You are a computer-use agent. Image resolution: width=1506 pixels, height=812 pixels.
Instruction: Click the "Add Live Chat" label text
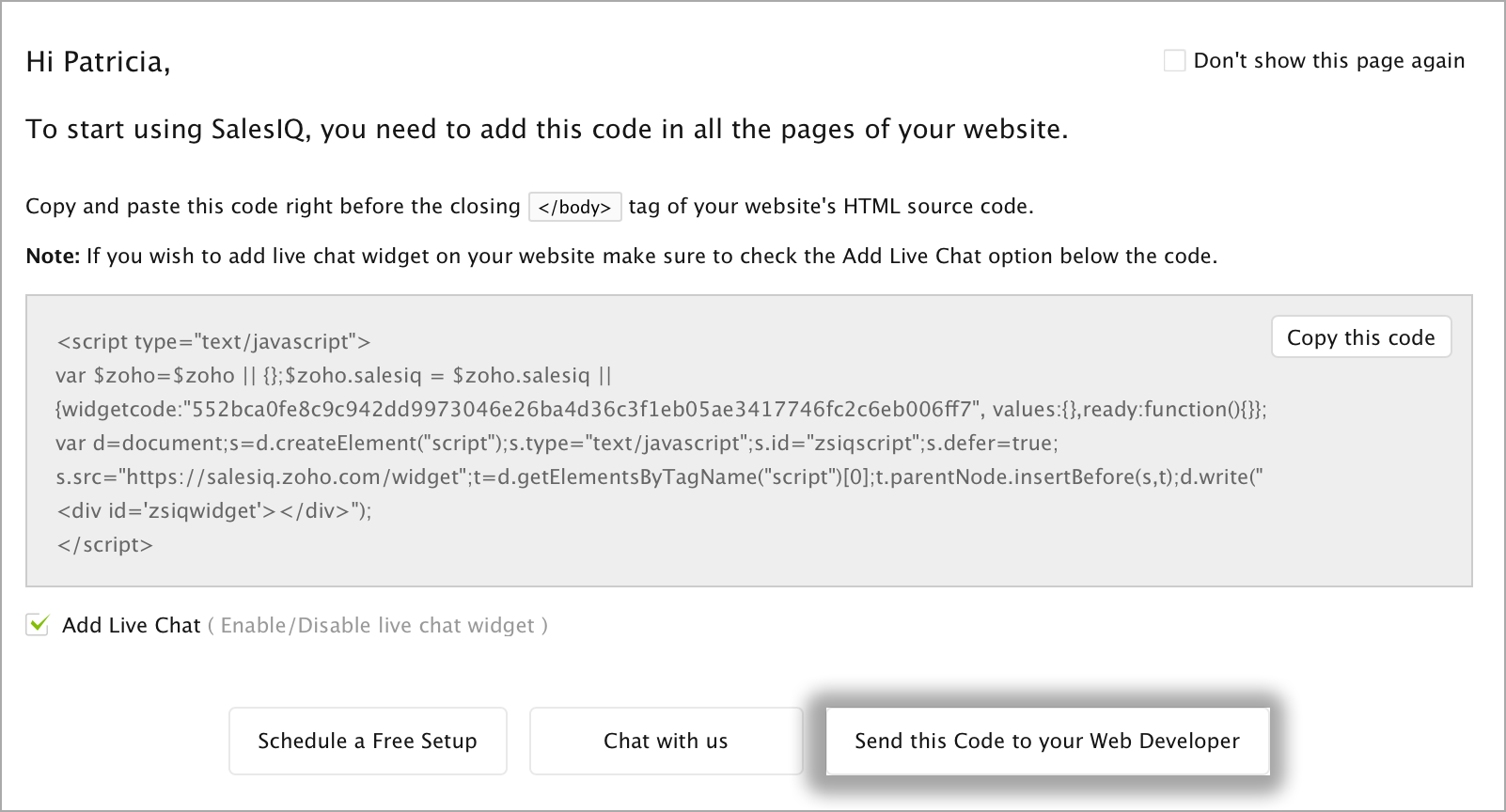coord(132,626)
